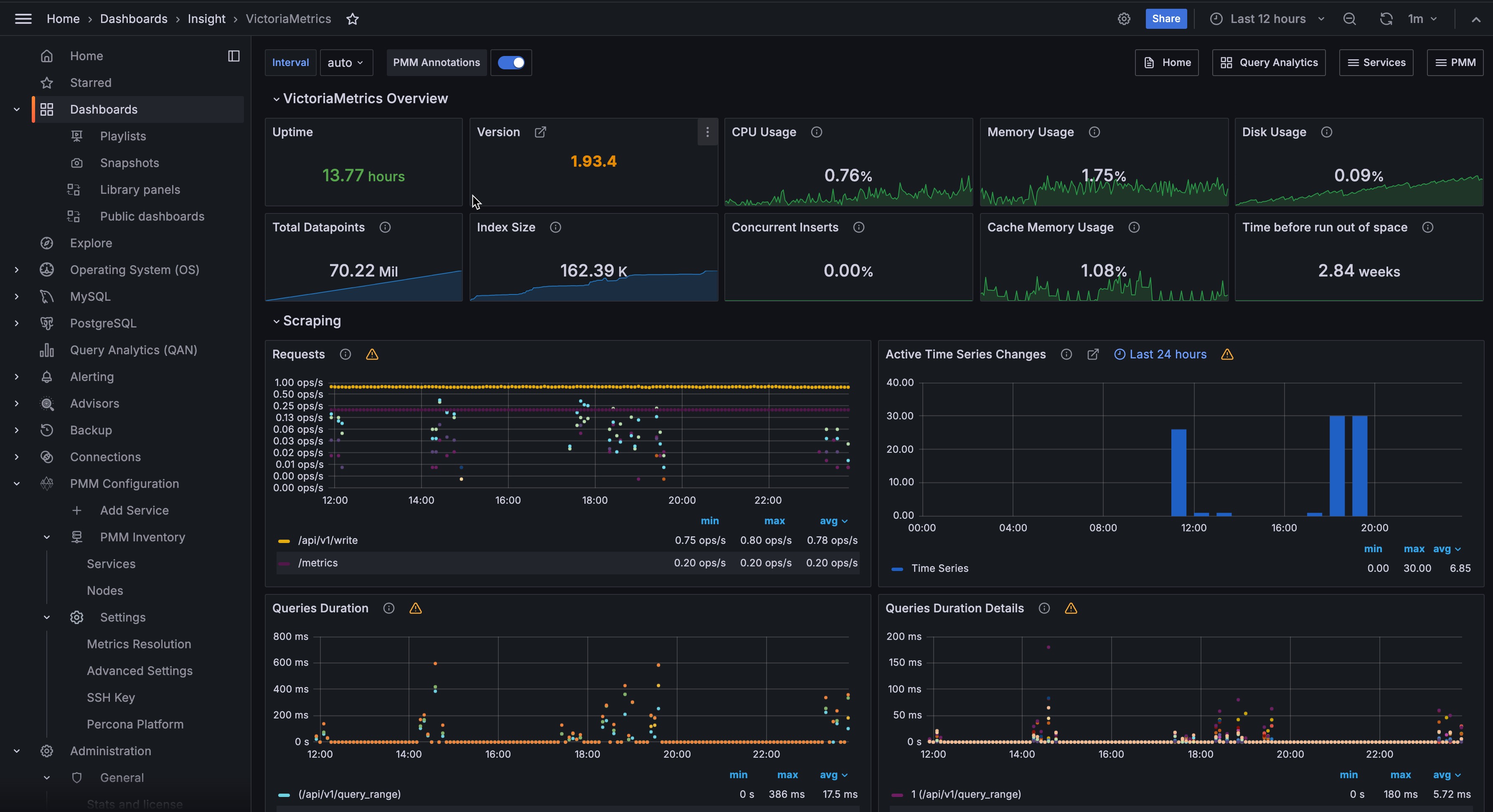1493x812 pixels.
Task: Toggle the /metrics series in Requests legend
Action: click(x=317, y=563)
